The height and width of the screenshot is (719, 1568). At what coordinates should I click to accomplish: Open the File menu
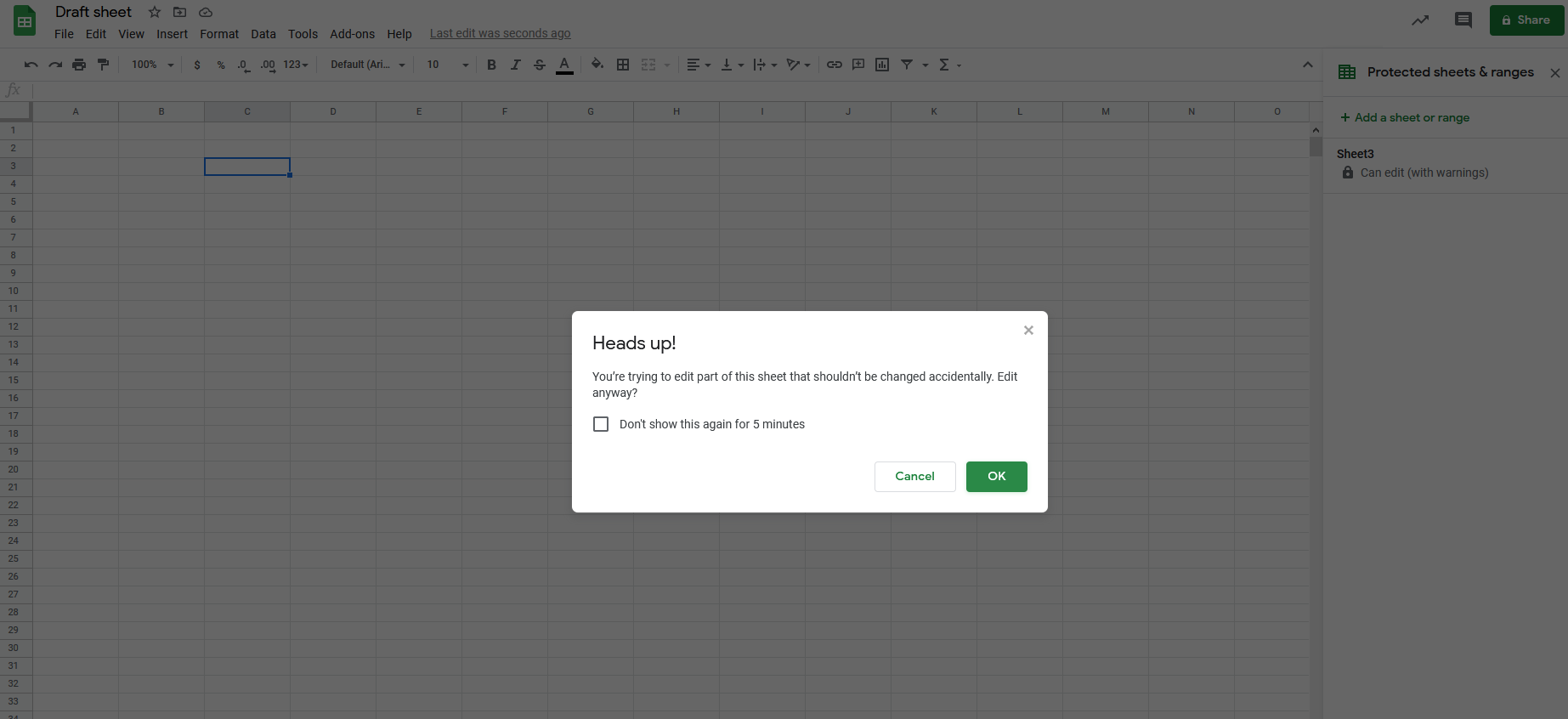click(x=64, y=34)
